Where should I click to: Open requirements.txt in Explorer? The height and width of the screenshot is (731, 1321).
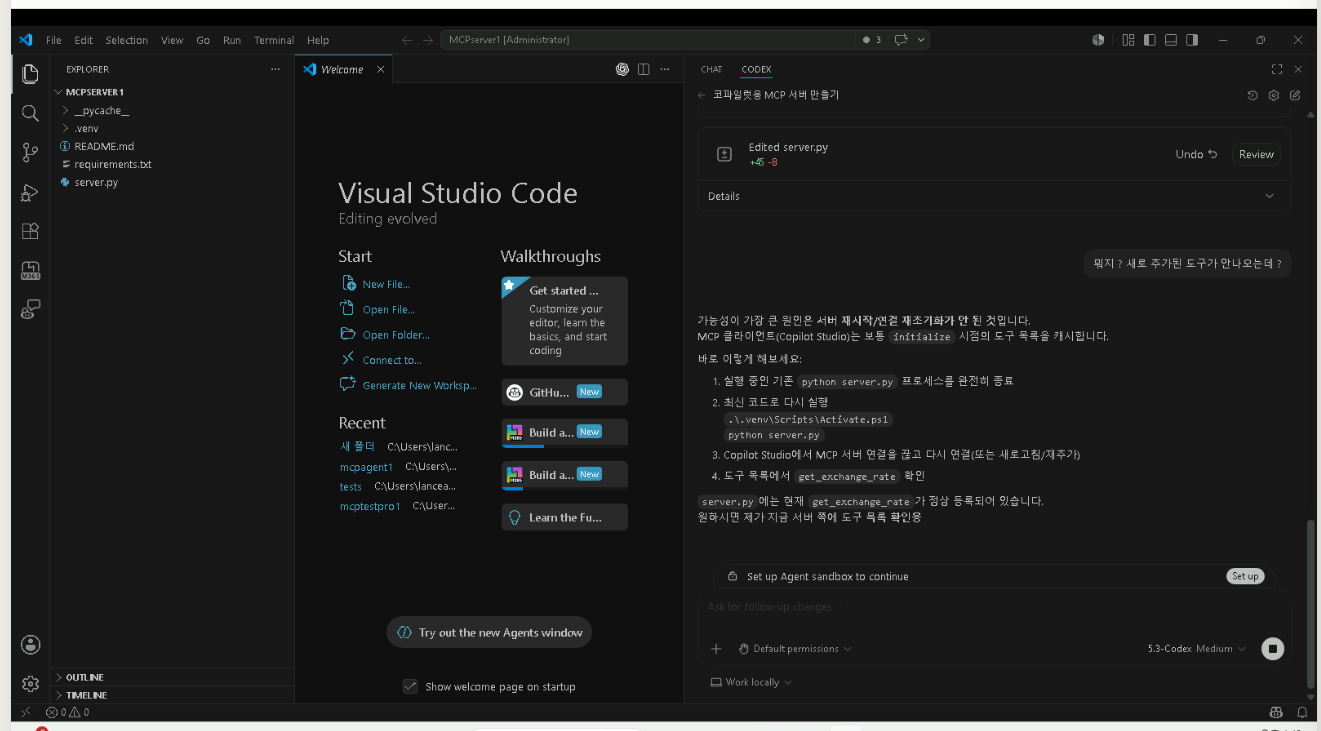171,164
